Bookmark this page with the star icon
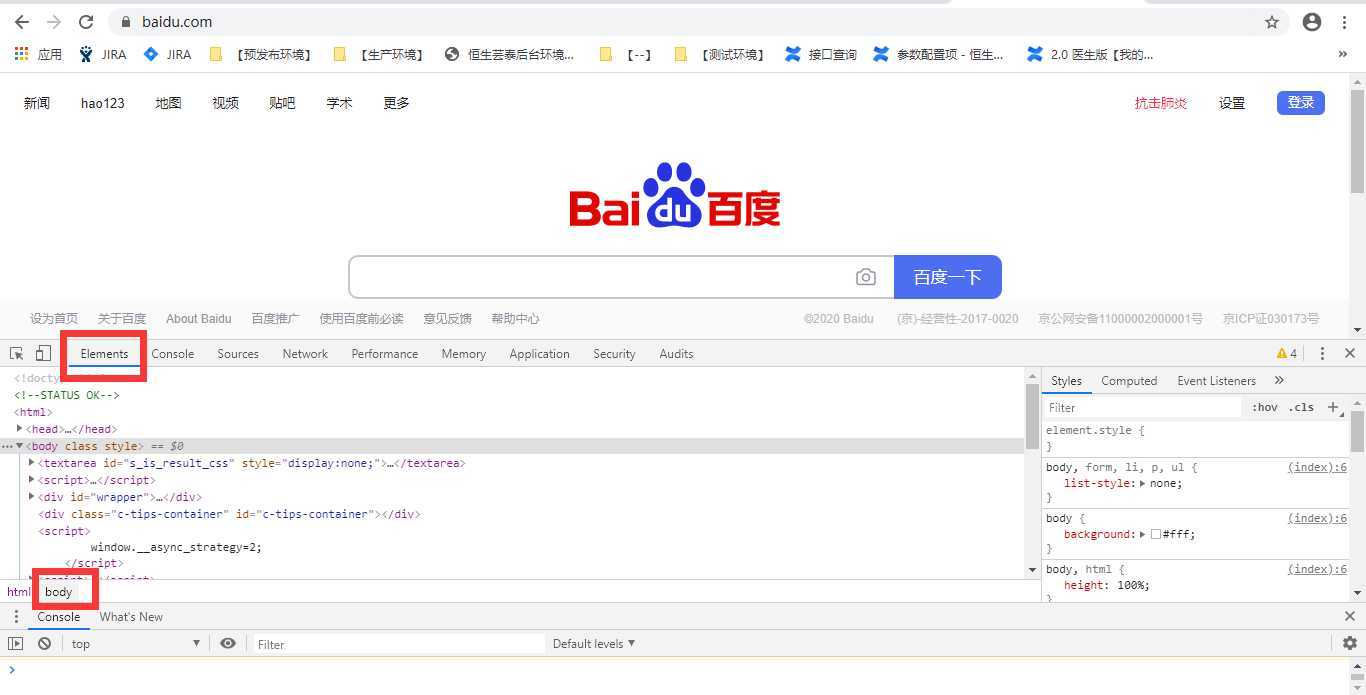Viewport: 1366px width, 695px height. pyautogui.click(x=1272, y=22)
